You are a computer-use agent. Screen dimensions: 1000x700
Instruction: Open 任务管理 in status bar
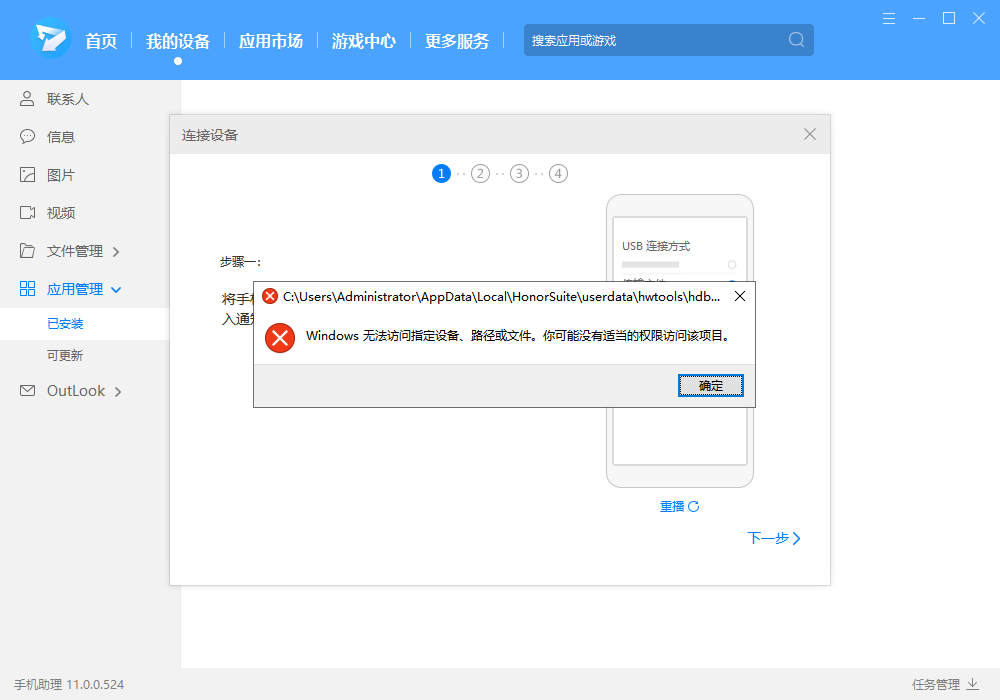pyautogui.click(x=936, y=684)
